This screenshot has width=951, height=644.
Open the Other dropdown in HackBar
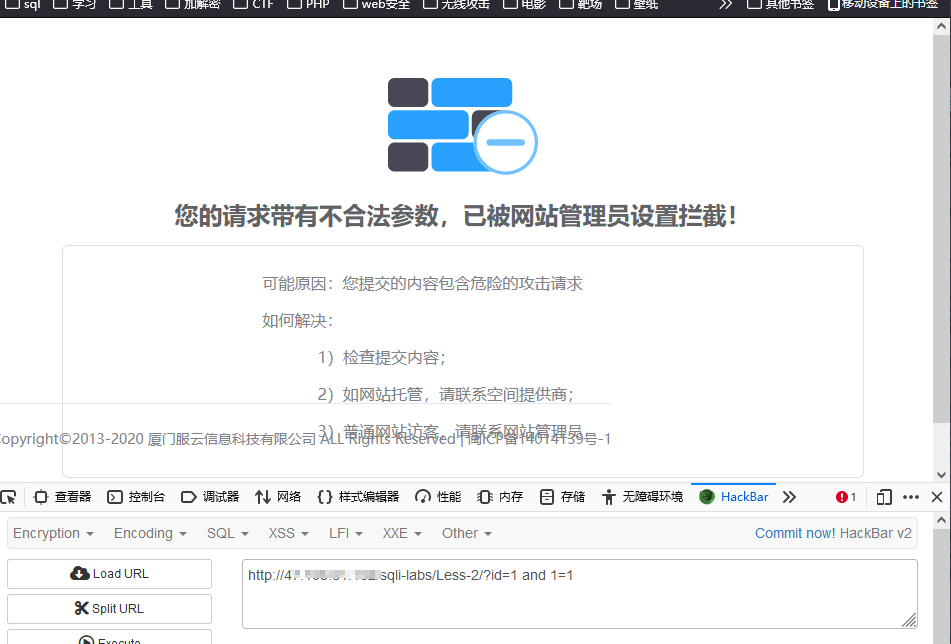[466, 533]
